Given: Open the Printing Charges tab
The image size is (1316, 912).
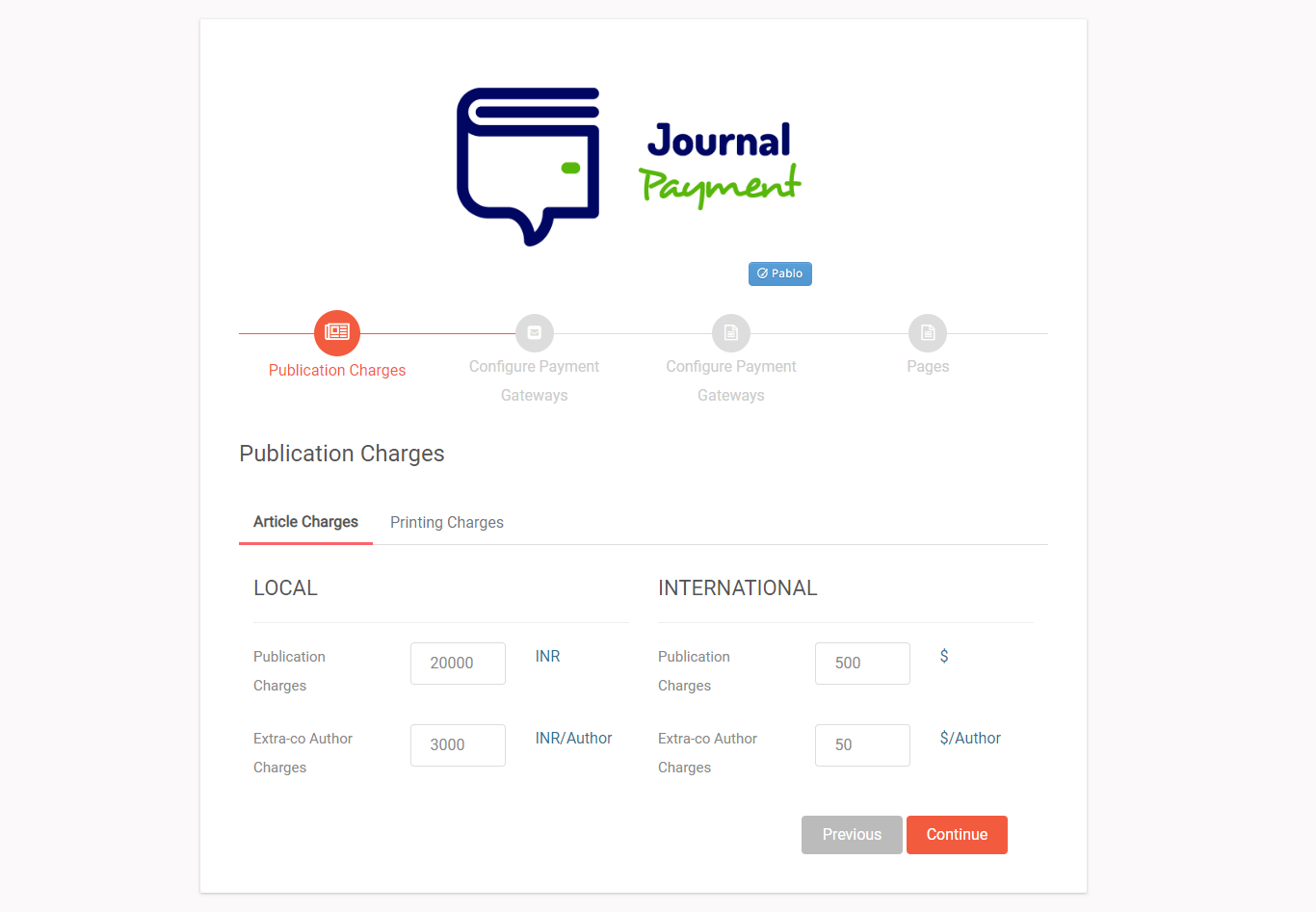Looking at the screenshot, I should [x=447, y=522].
